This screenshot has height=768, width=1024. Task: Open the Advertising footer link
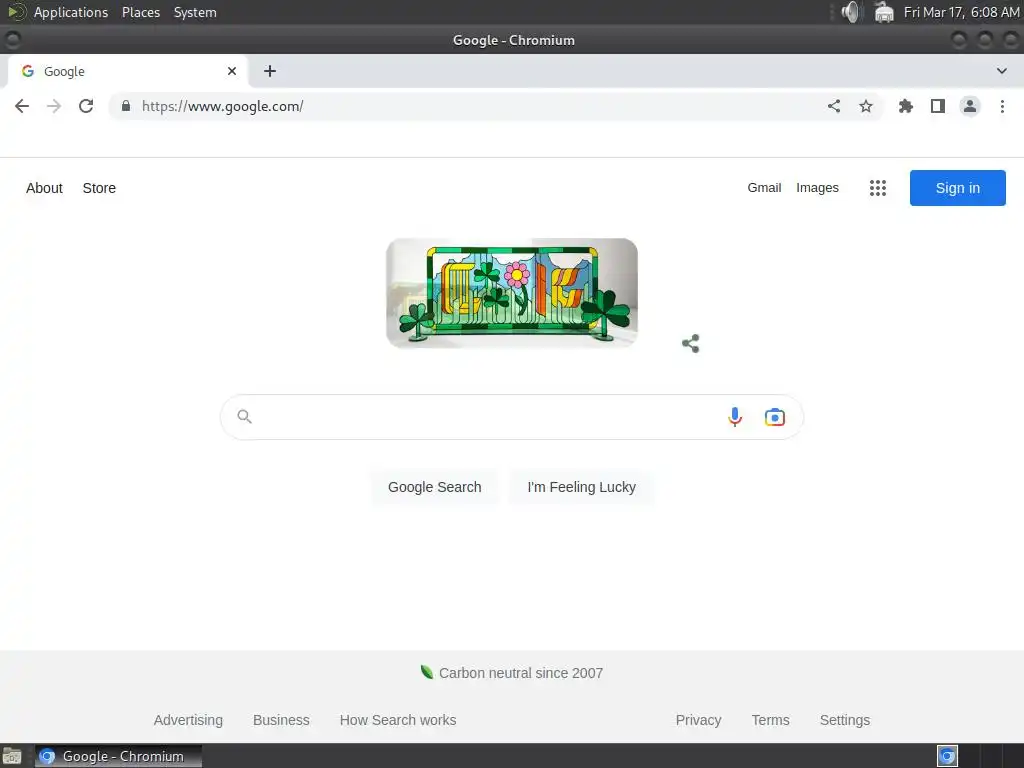click(x=188, y=720)
